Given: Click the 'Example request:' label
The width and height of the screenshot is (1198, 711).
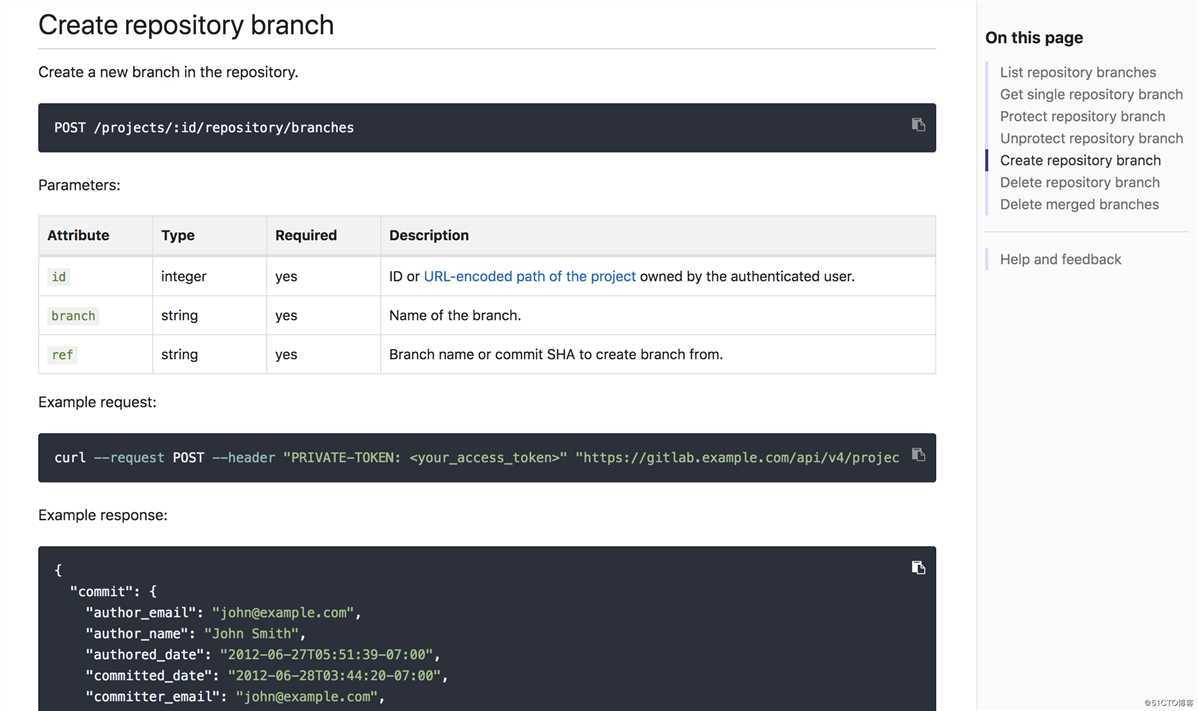Looking at the screenshot, I should [x=97, y=402].
